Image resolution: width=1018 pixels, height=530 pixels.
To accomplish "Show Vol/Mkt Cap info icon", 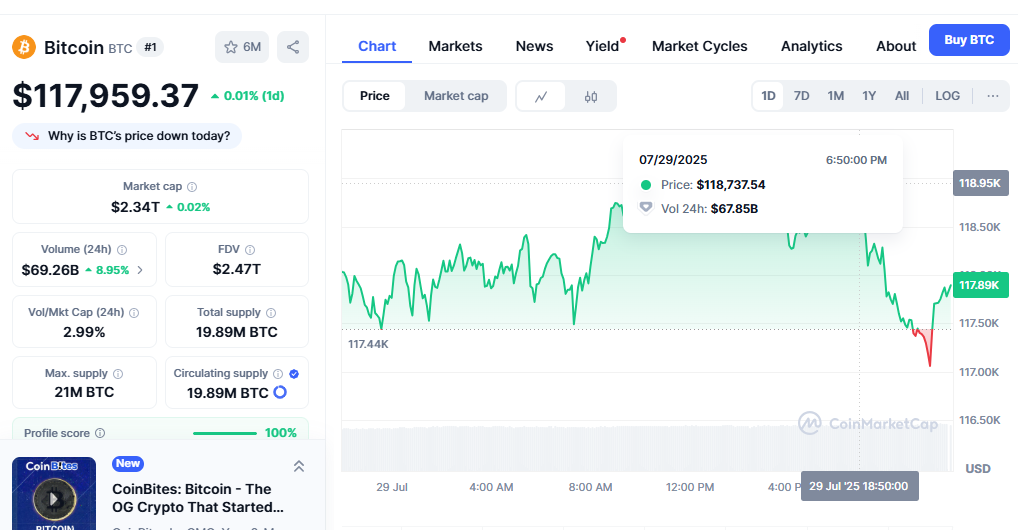I will tap(134, 312).
